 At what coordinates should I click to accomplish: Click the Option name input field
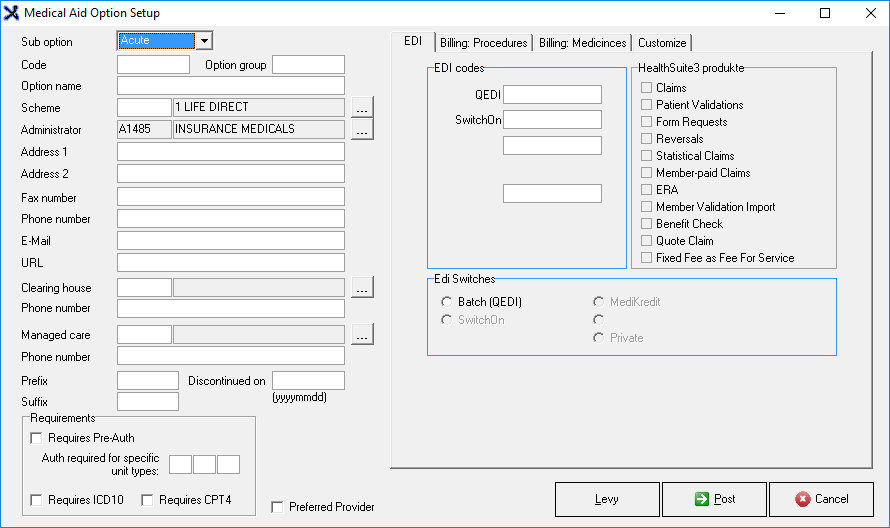click(230, 86)
